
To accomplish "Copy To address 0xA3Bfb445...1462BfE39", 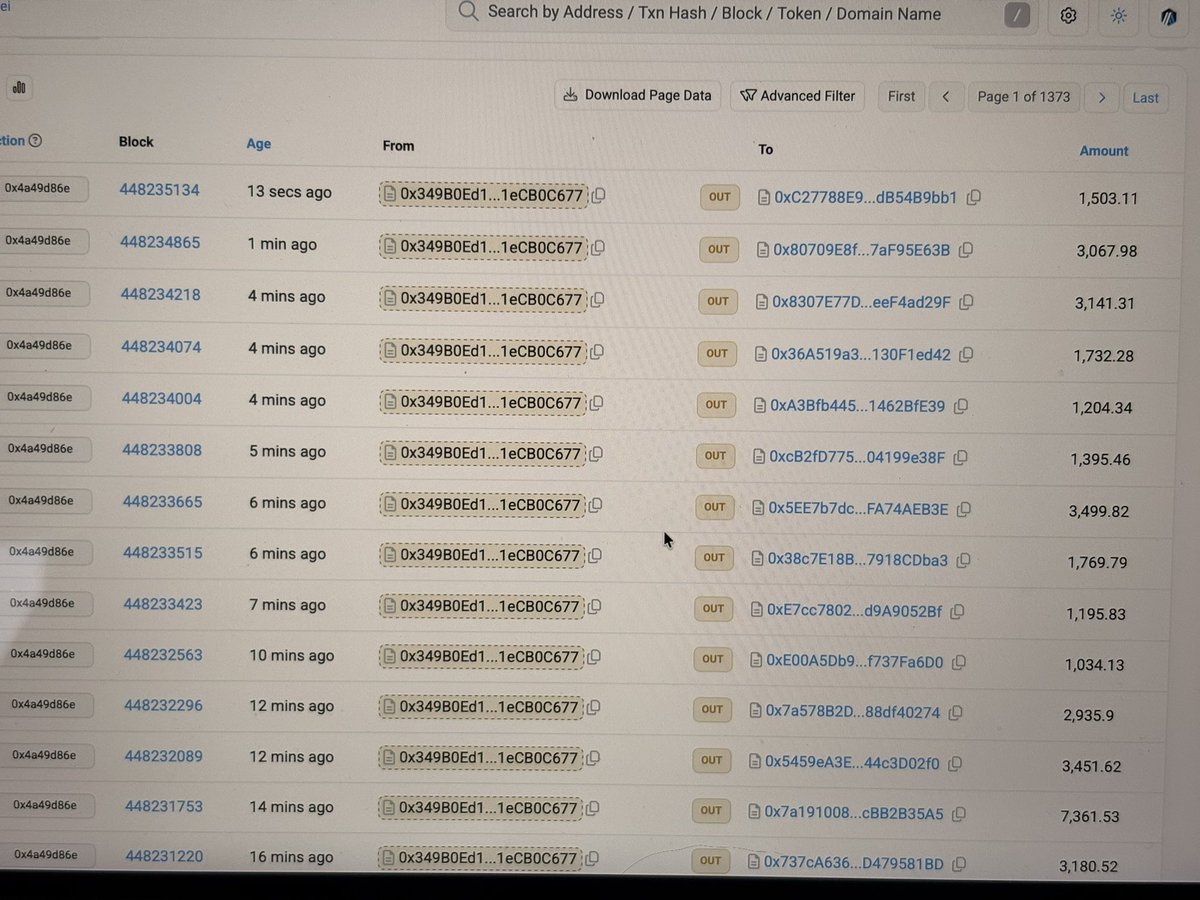I will (961, 407).
